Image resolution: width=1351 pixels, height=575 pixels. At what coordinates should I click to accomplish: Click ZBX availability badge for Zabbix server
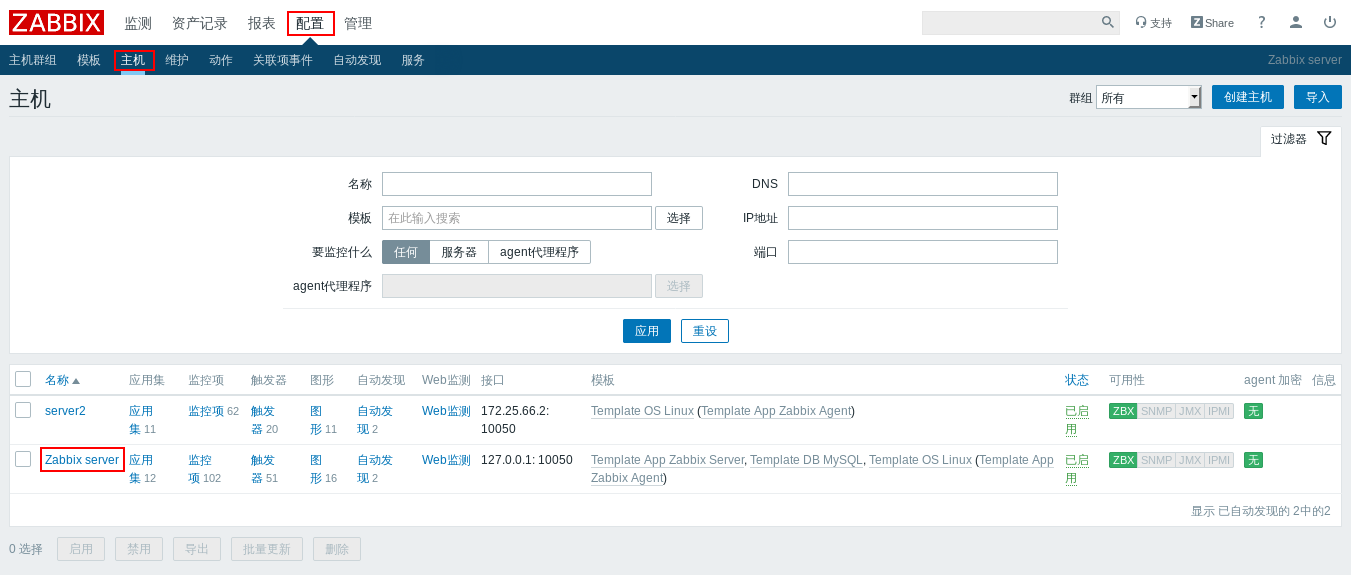1123,460
